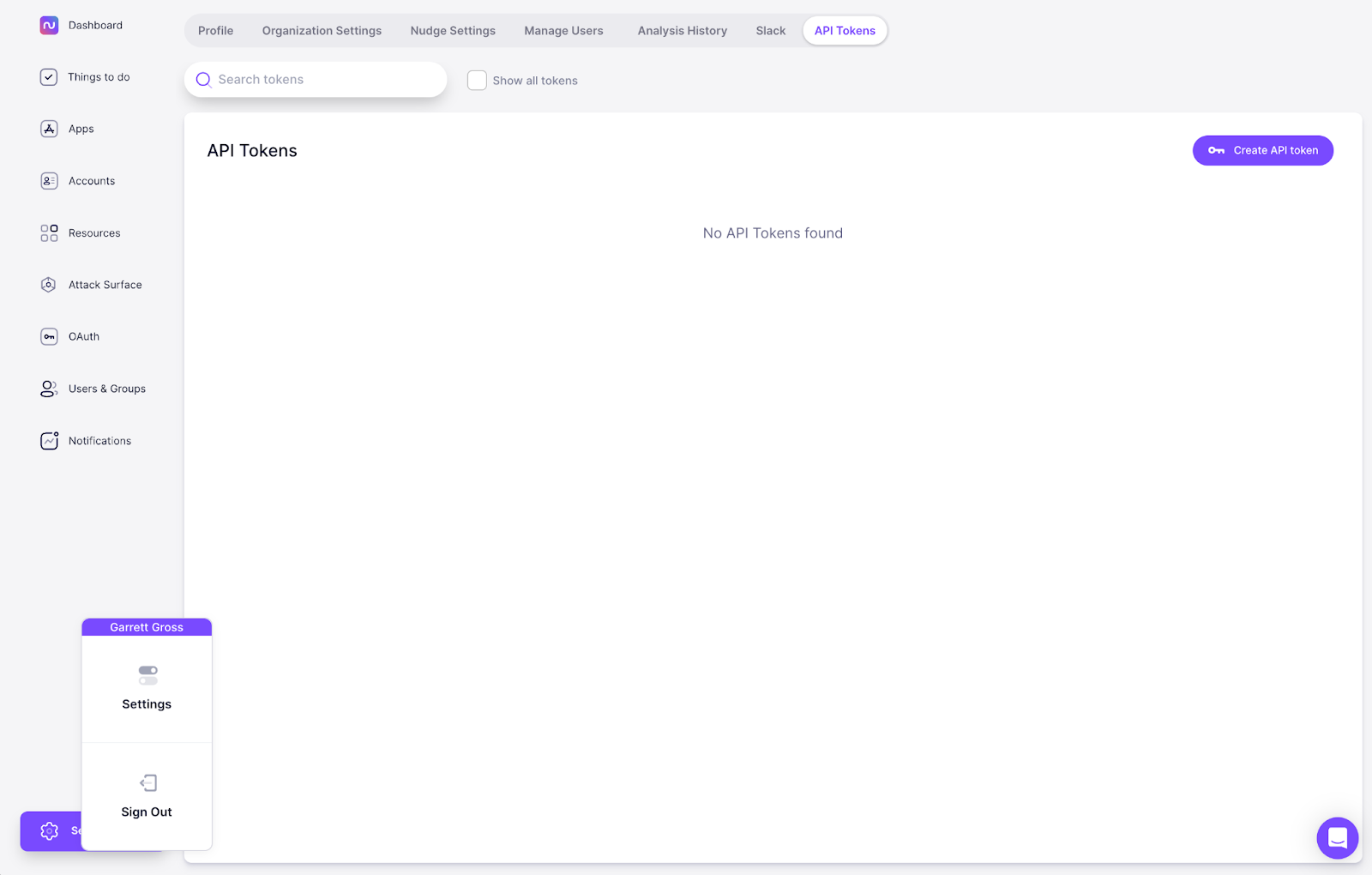1372x875 pixels.
Task: Enable the Show all tokens checkbox
Action: coord(477,81)
